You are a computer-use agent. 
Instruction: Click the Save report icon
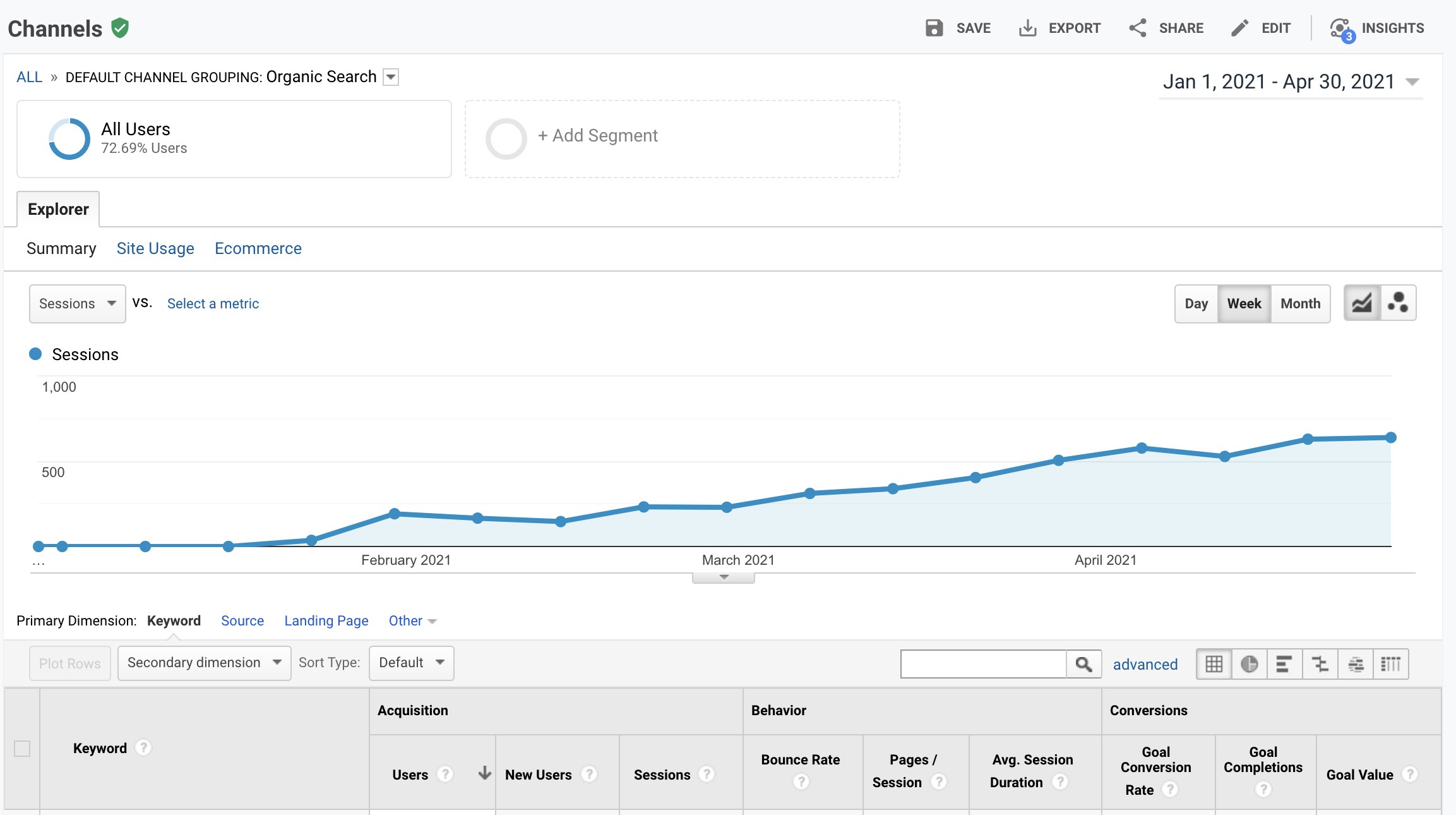pyautogui.click(x=934, y=28)
